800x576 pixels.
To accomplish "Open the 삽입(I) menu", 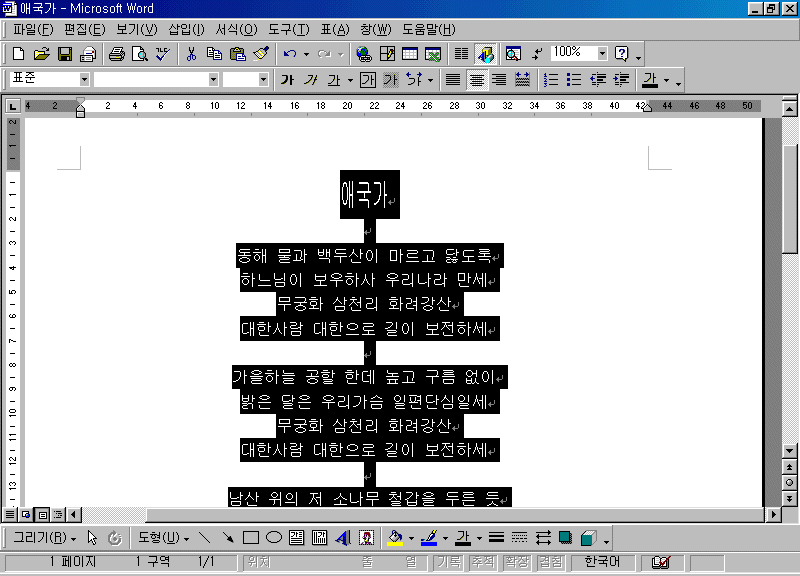I will tap(187, 30).
